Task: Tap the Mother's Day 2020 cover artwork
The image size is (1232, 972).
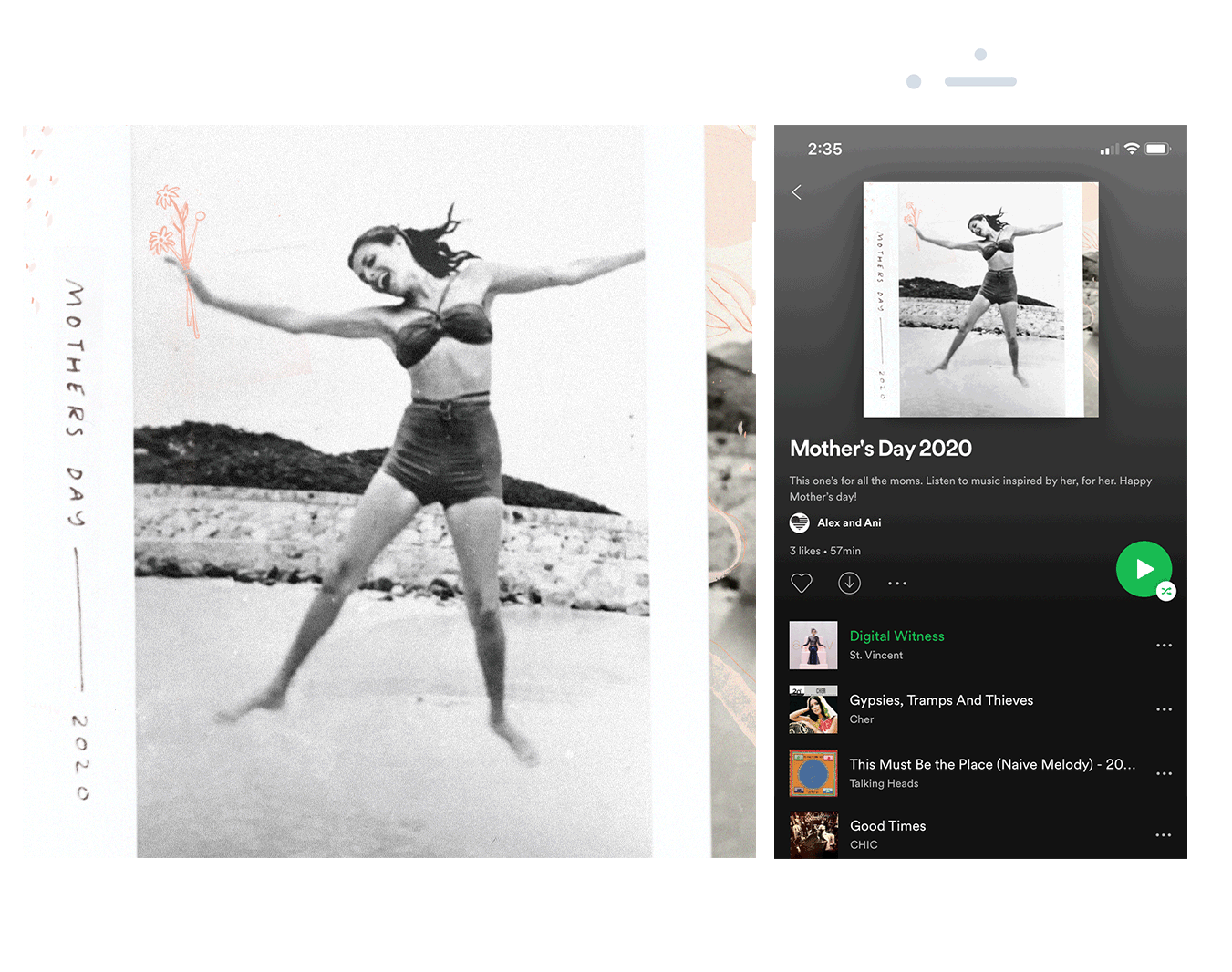Action: pos(980,298)
